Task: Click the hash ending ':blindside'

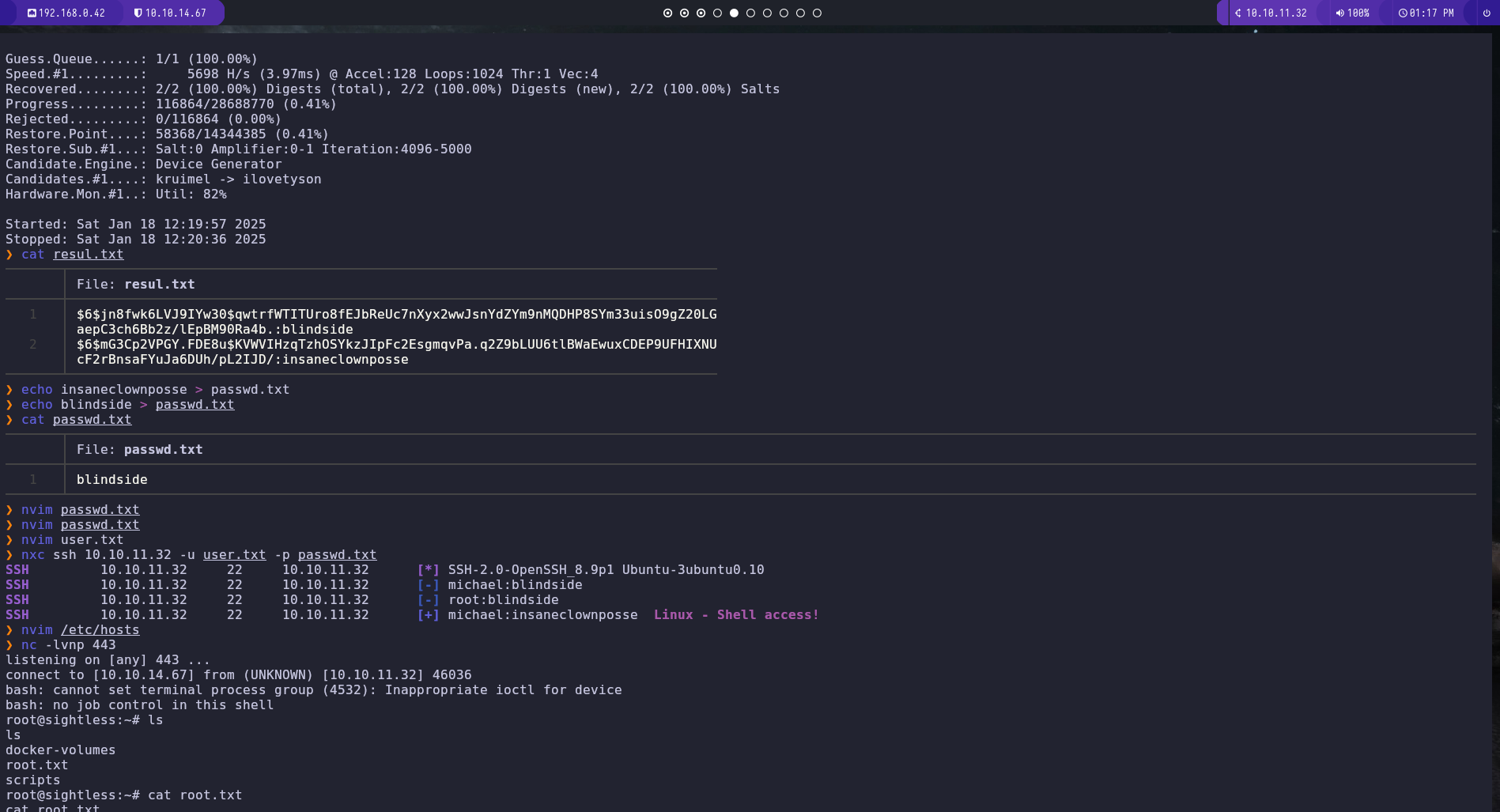Action: [x=397, y=322]
